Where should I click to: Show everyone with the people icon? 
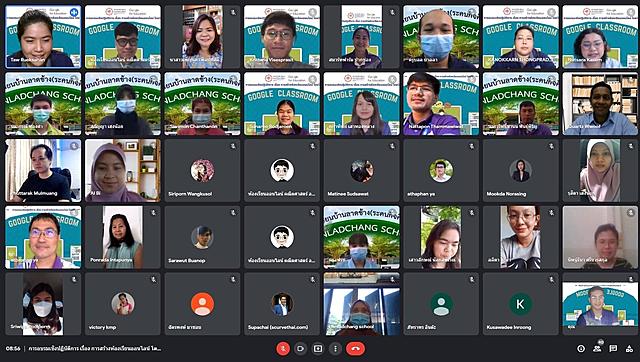(597, 349)
